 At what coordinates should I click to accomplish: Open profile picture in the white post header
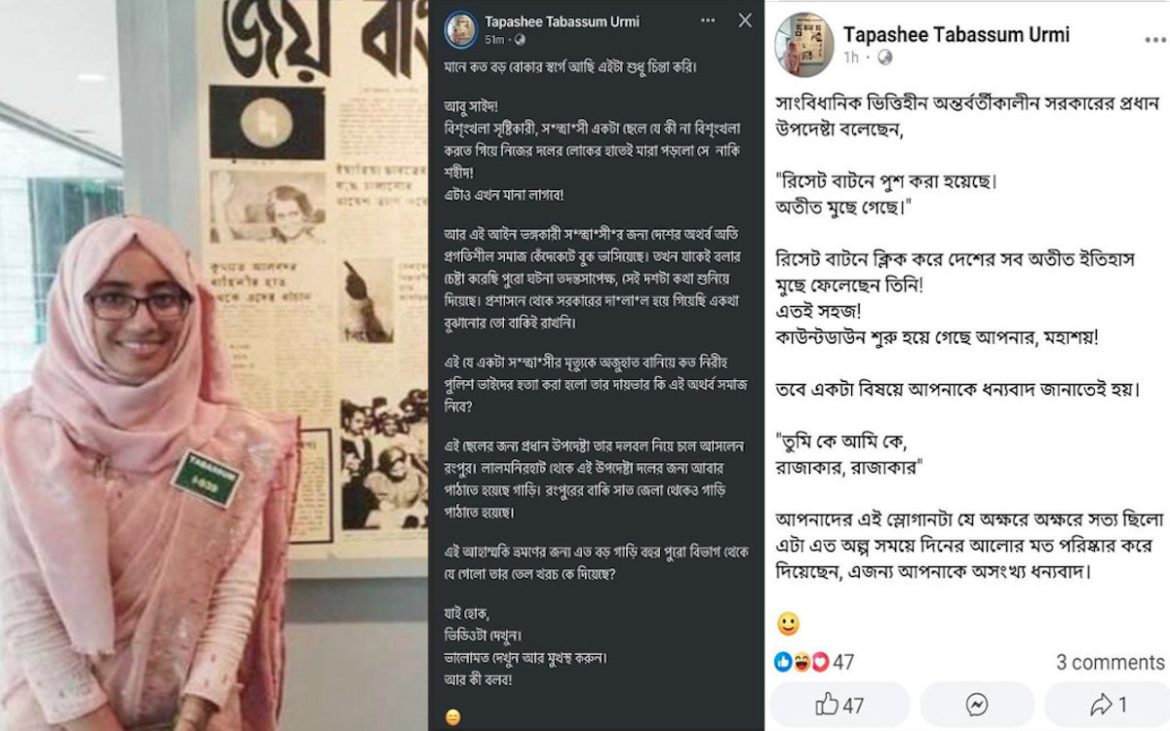coord(804,45)
